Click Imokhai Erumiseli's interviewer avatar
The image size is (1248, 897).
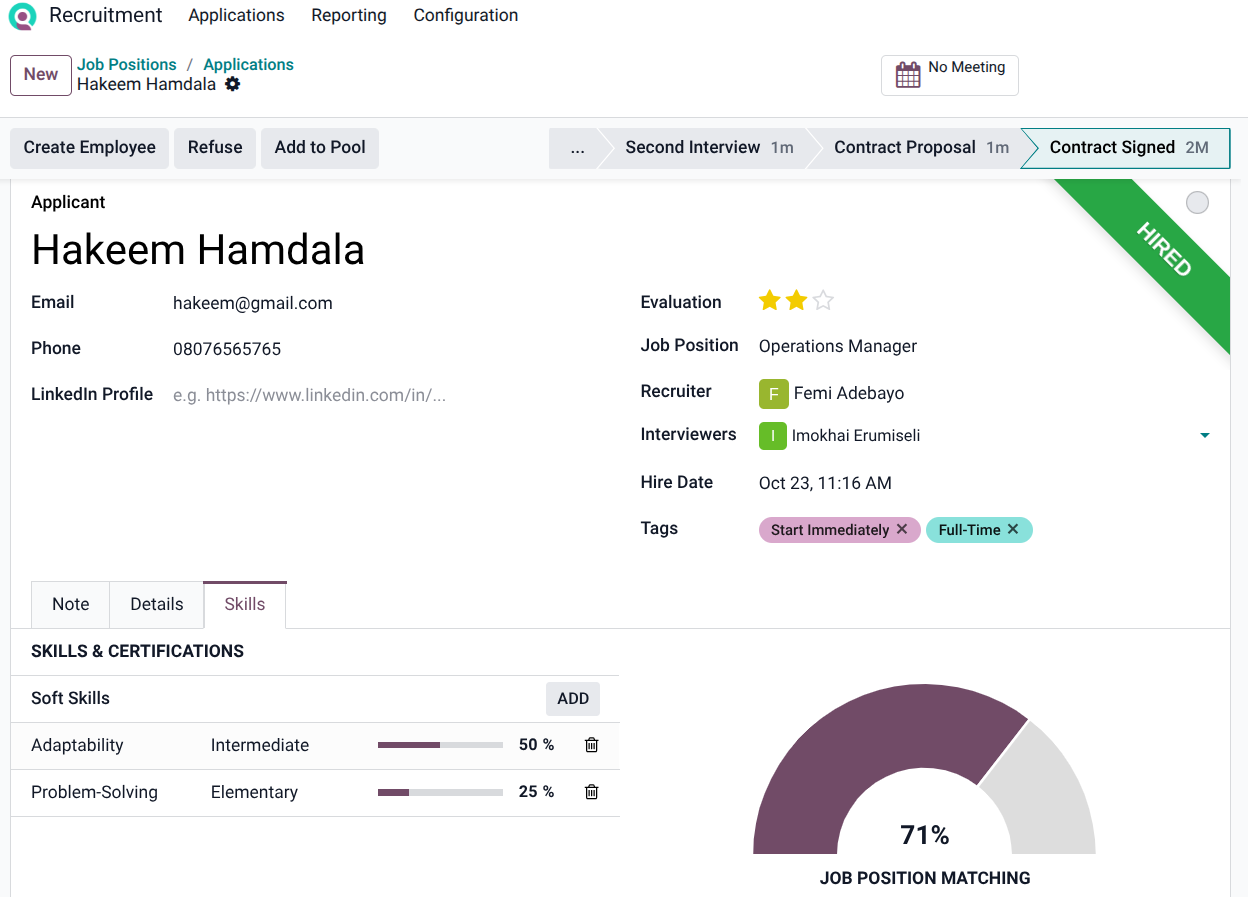tap(771, 435)
